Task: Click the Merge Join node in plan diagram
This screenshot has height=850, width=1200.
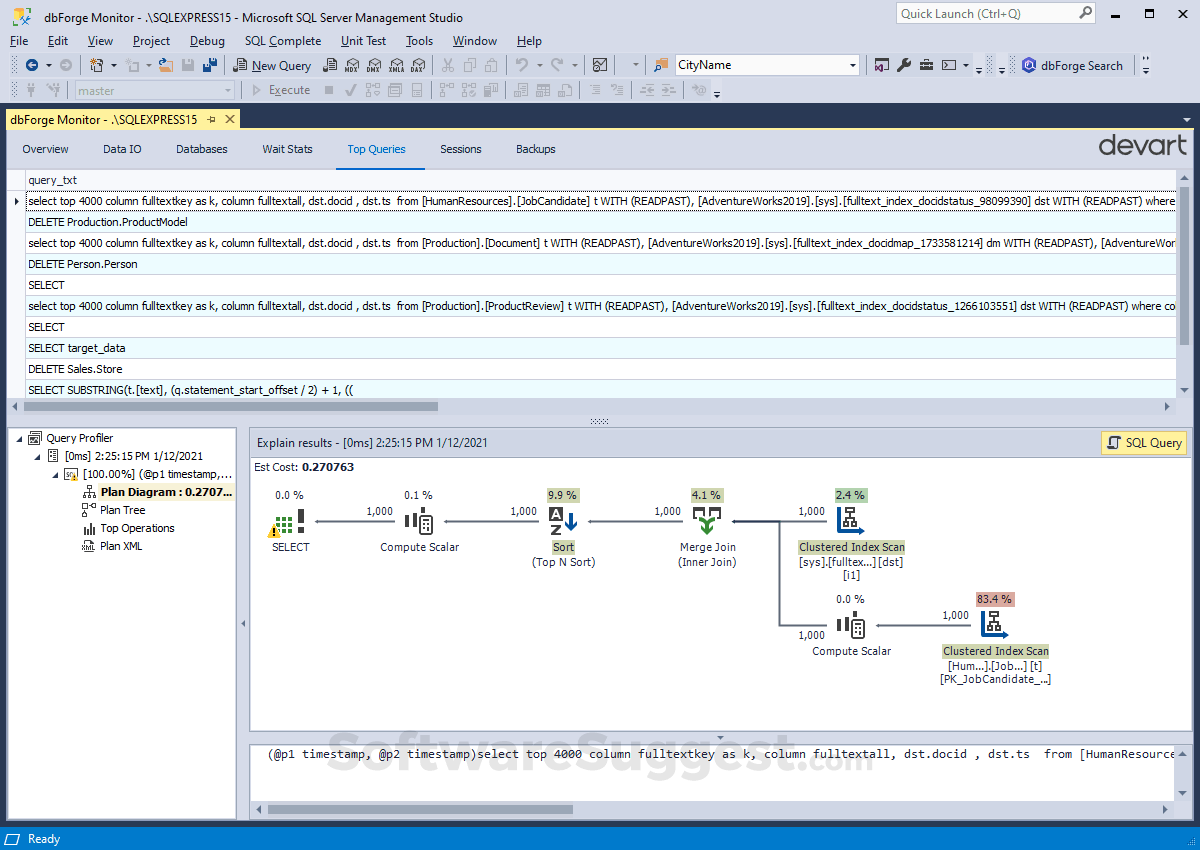Action: tap(707, 518)
